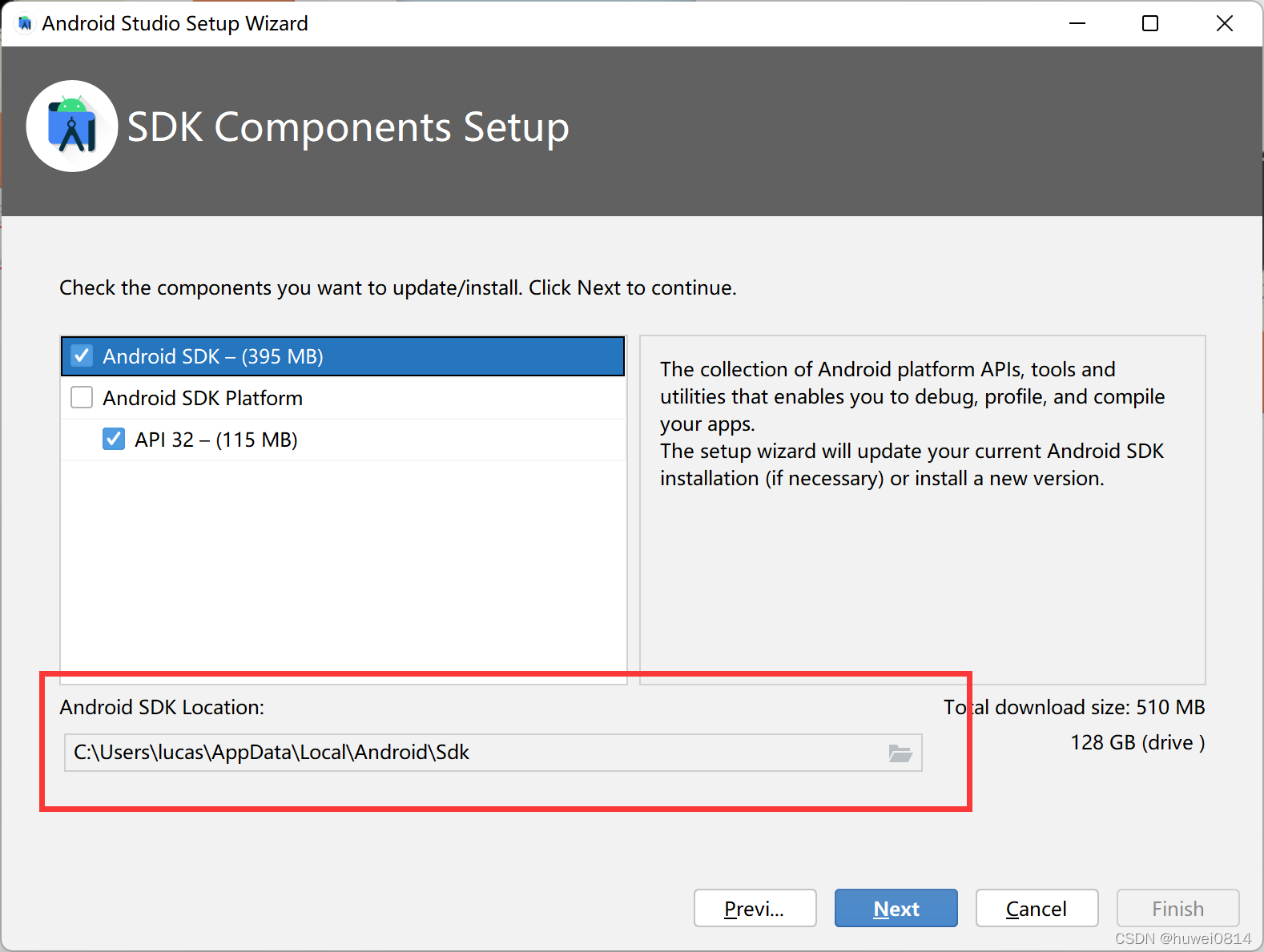
Task: Click the Android Studio title bar icon
Action: pyautogui.click(x=25, y=23)
